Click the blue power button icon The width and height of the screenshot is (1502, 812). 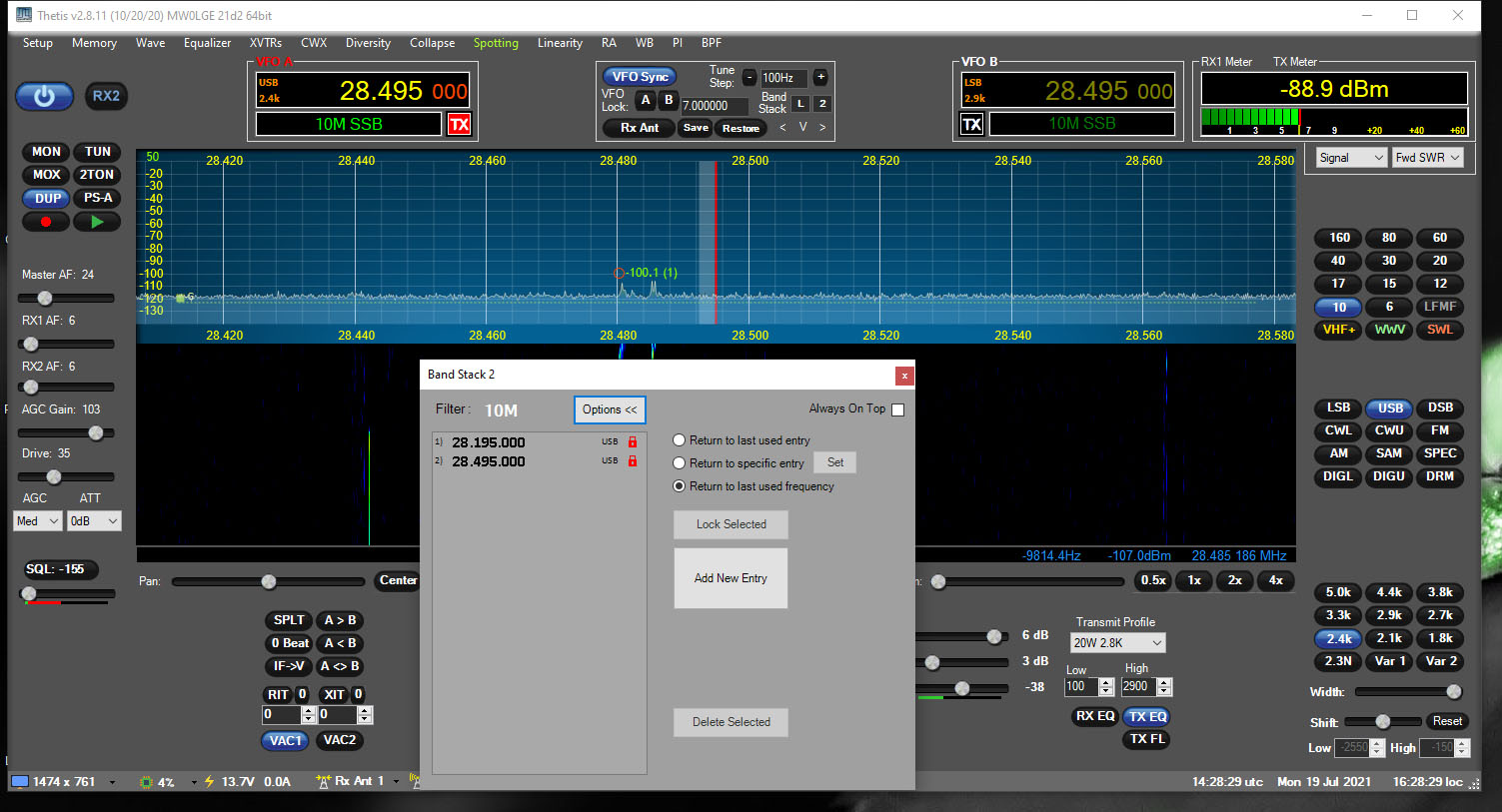[44, 96]
